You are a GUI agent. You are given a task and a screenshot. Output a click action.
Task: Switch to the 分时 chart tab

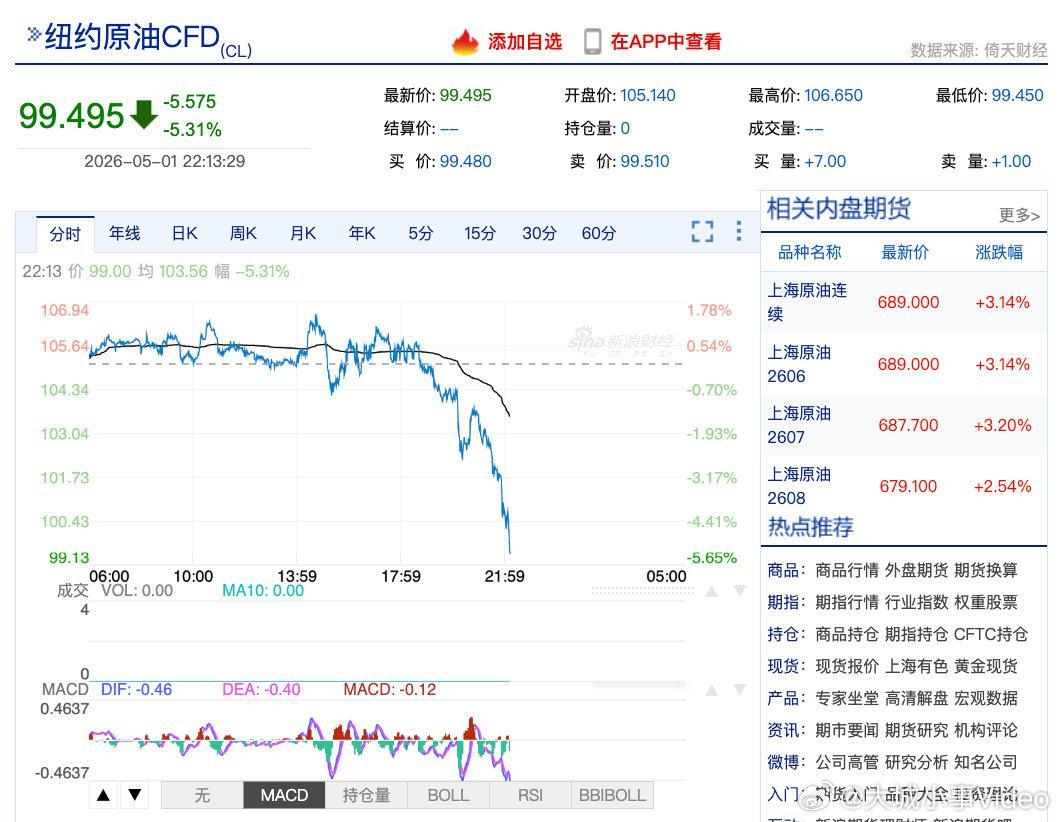point(65,234)
